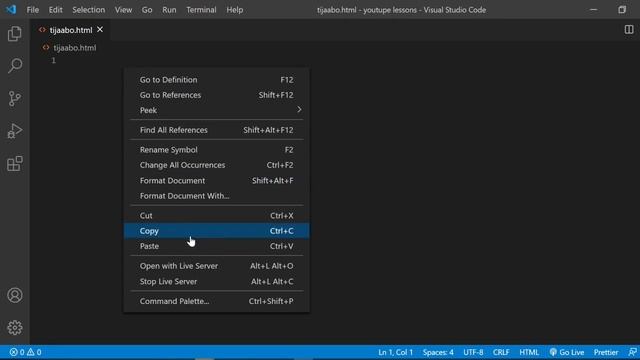Choose Cut from context menu
The width and height of the screenshot is (640, 360).
coord(216,216)
